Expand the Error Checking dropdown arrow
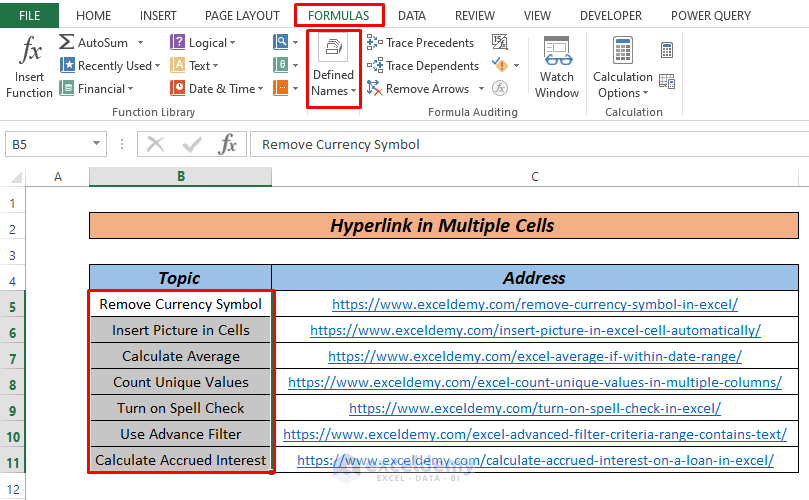Screen dimensions: 809x500 pos(516,66)
